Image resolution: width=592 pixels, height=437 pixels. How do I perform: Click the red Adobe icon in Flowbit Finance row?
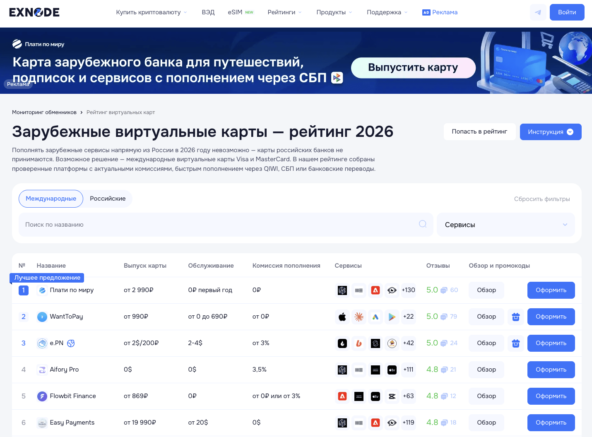342,396
